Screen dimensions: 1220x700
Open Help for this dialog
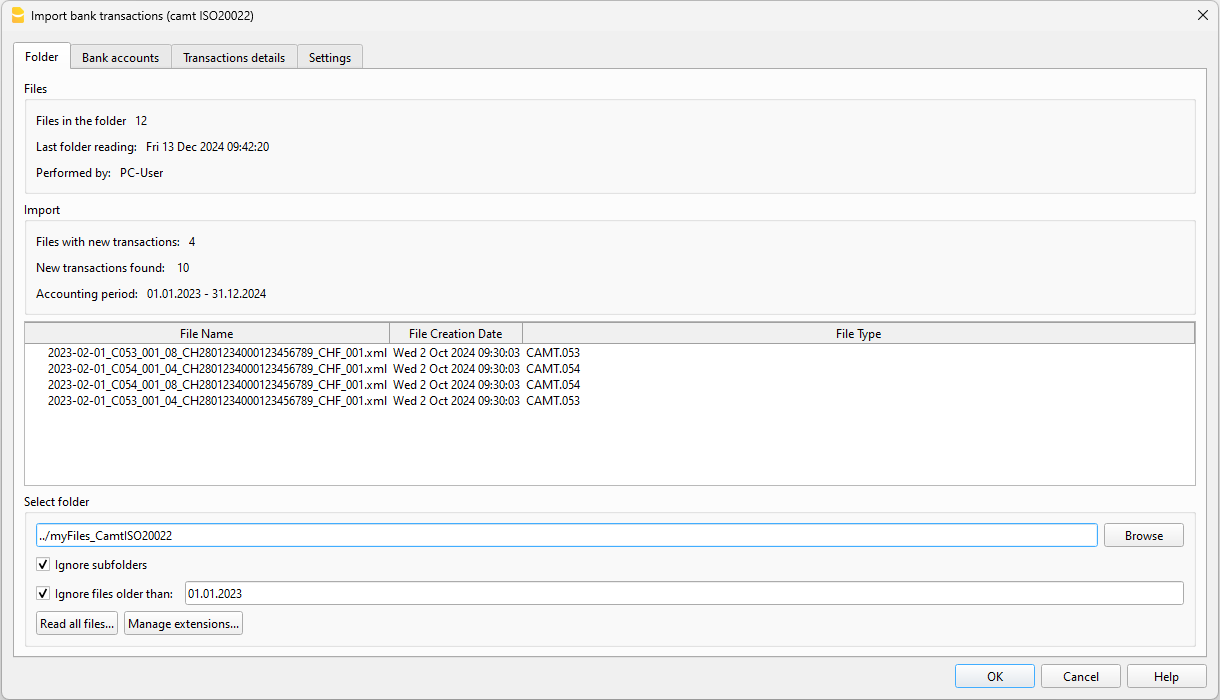point(1166,677)
